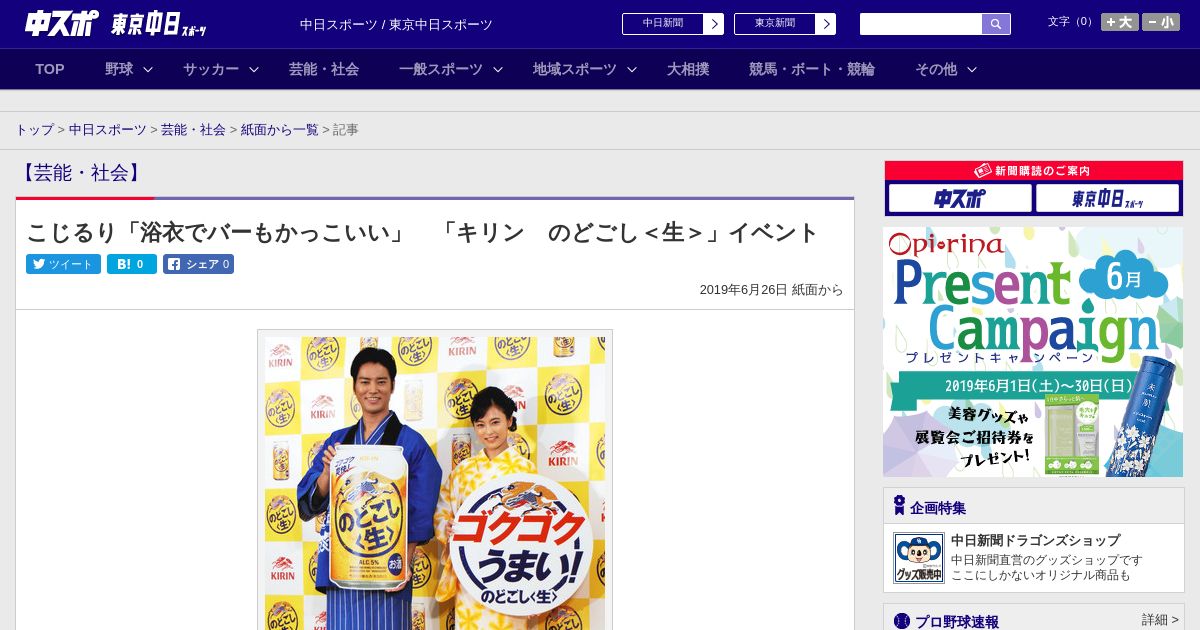The width and height of the screenshot is (1200, 630).
Task: Click the magnifier search button
Action: coord(996,24)
